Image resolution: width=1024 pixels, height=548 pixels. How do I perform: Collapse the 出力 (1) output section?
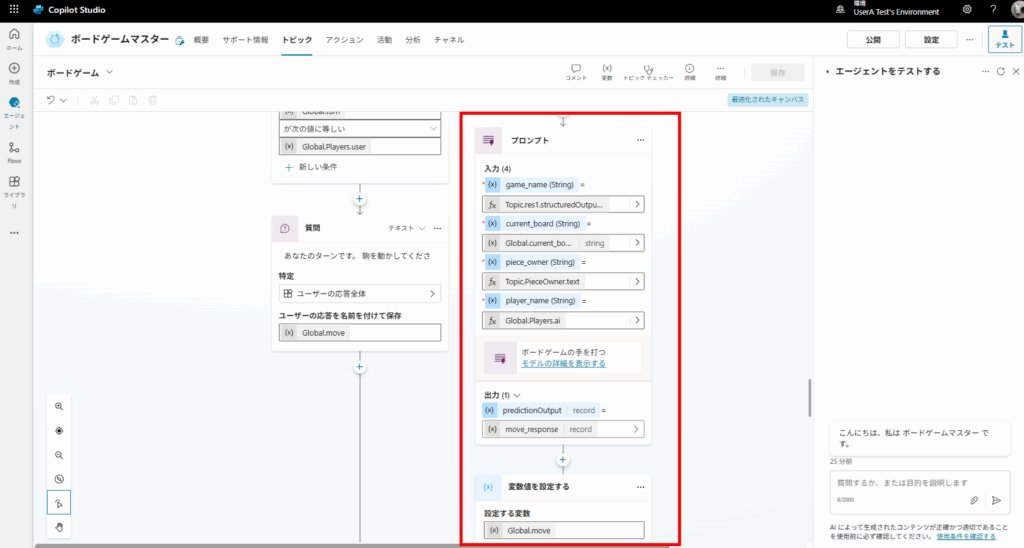click(517, 395)
